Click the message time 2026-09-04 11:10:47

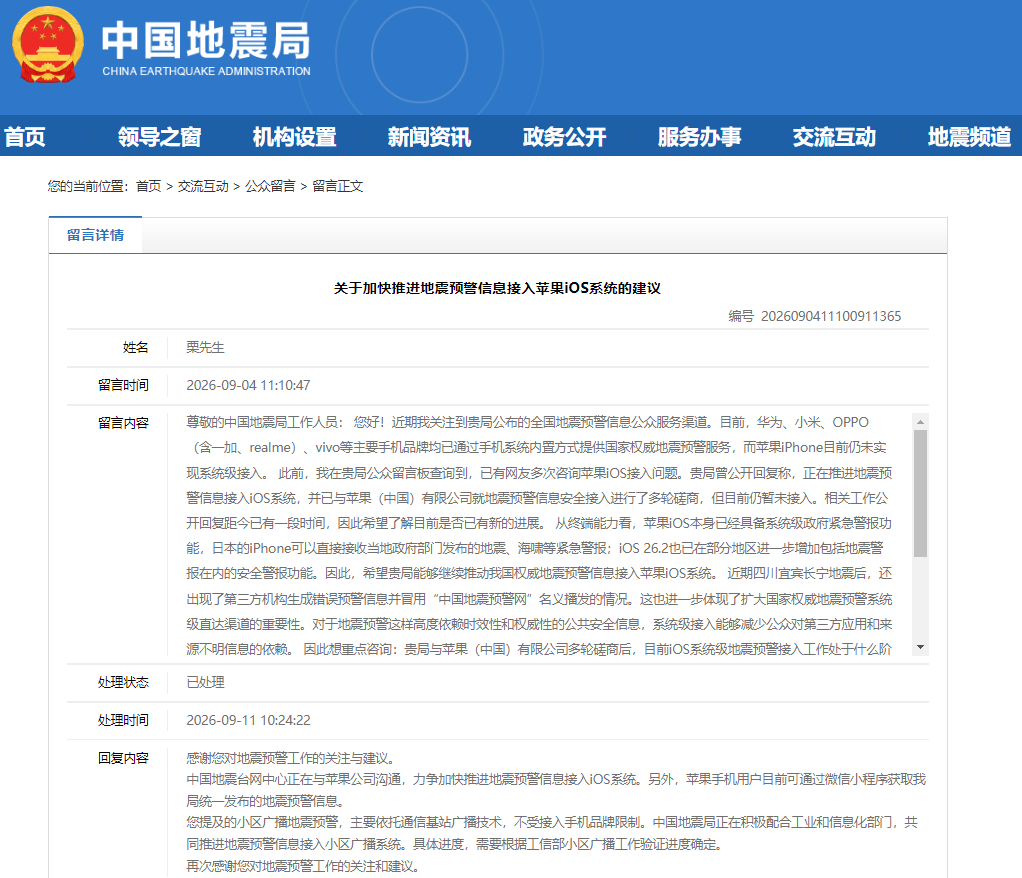click(x=248, y=385)
